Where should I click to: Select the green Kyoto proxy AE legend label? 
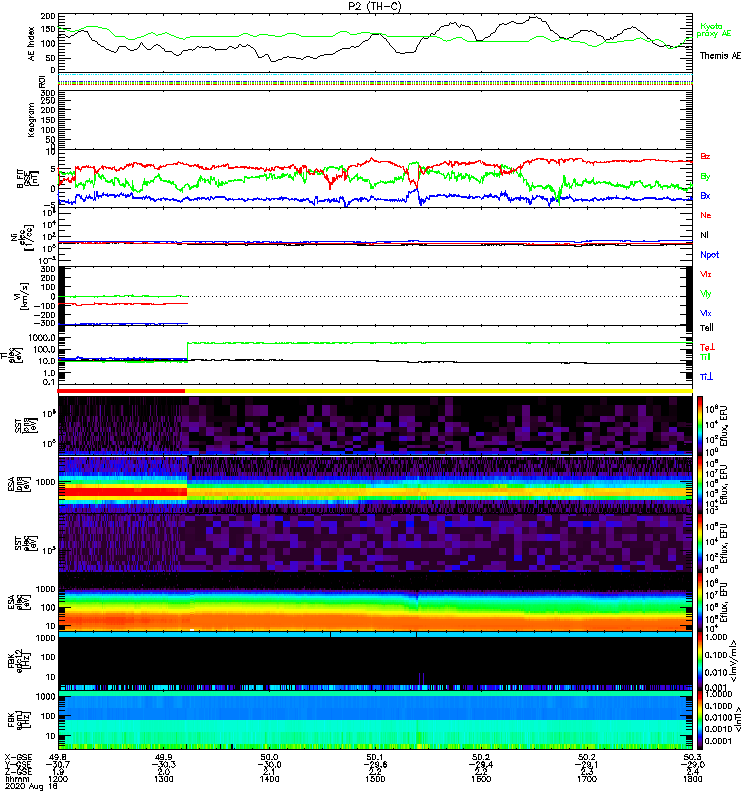tap(714, 30)
